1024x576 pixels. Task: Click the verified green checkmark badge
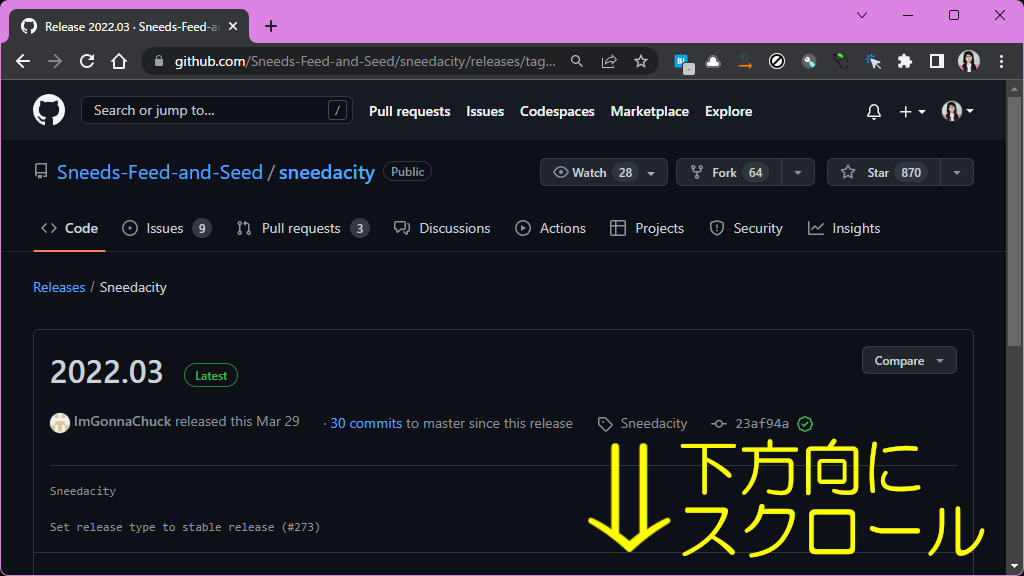(806, 423)
